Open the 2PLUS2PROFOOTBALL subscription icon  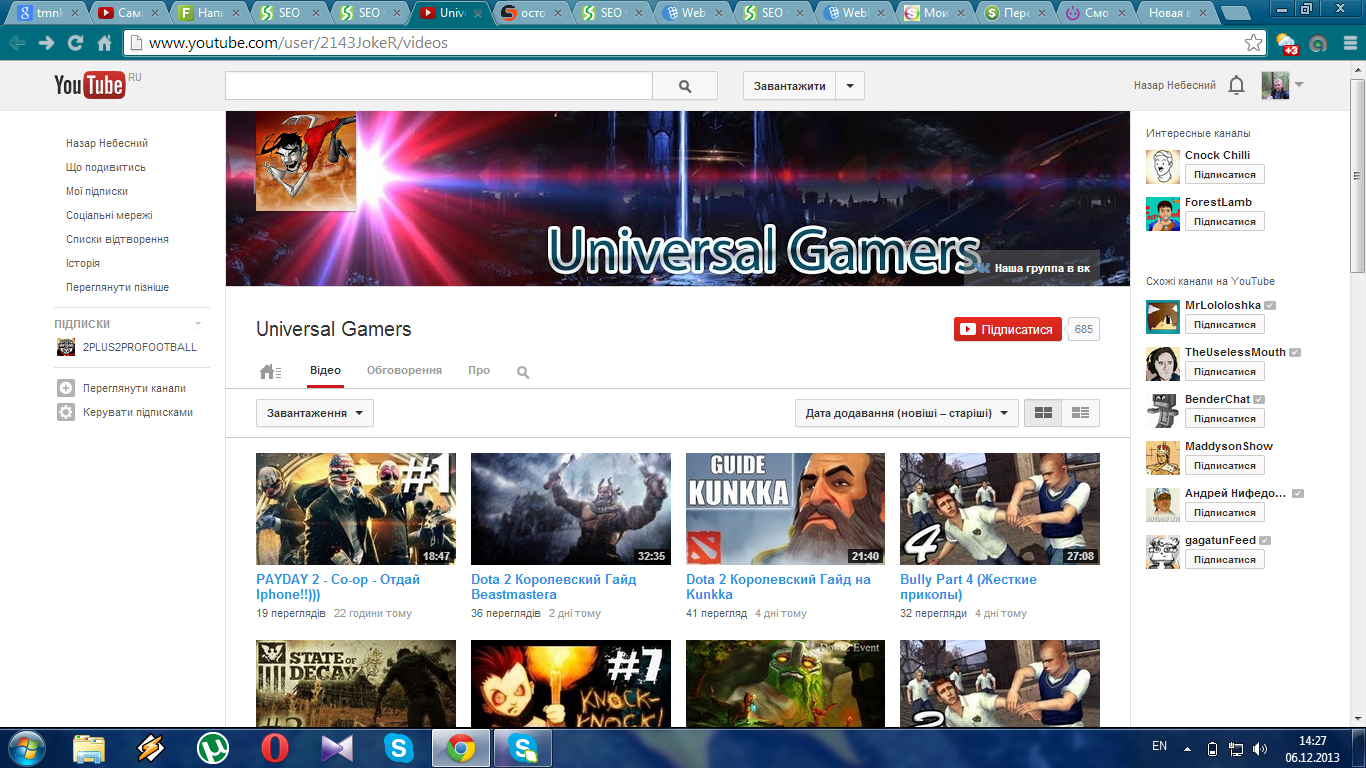[x=66, y=347]
